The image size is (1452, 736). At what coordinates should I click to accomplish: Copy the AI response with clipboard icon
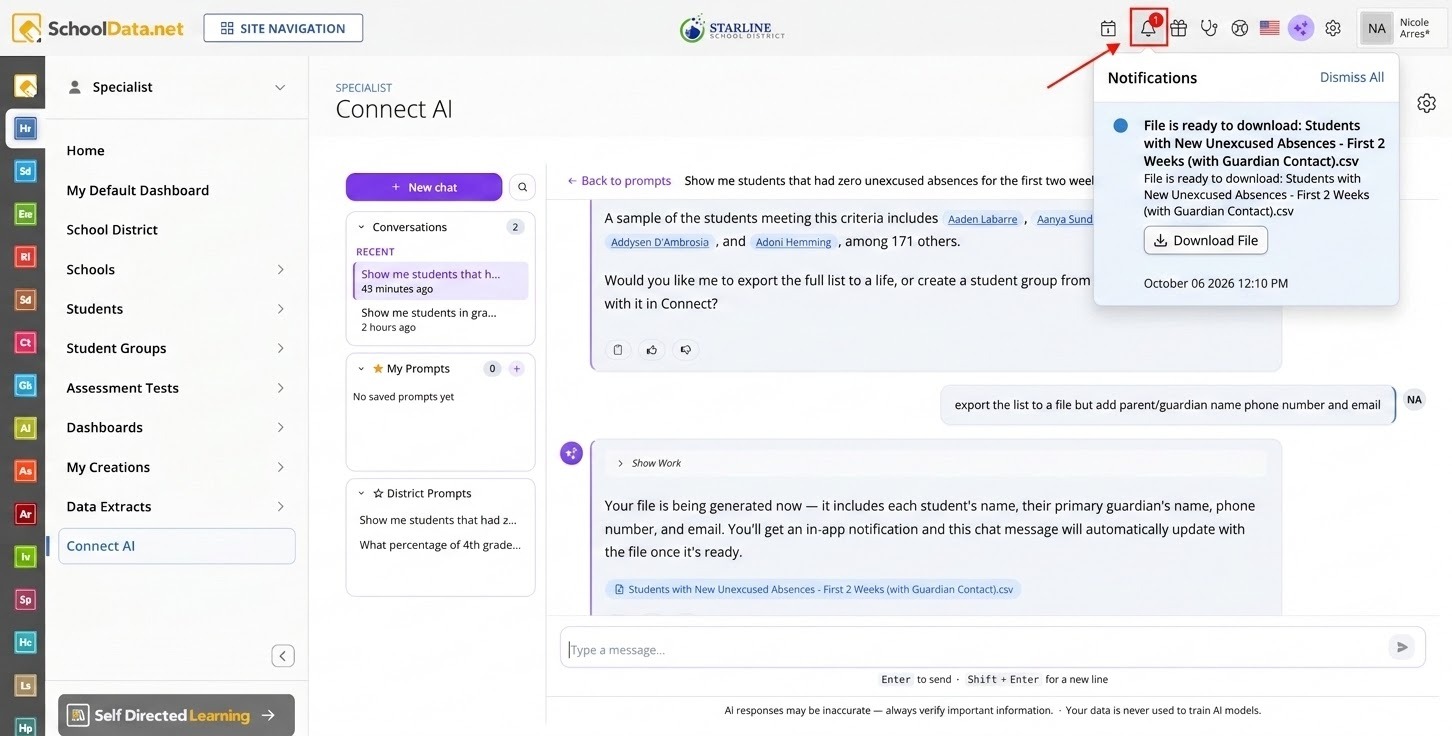point(618,350)
